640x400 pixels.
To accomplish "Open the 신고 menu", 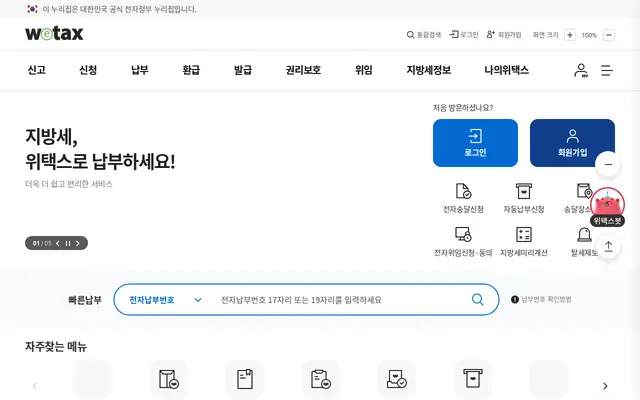I will [36, 70].
